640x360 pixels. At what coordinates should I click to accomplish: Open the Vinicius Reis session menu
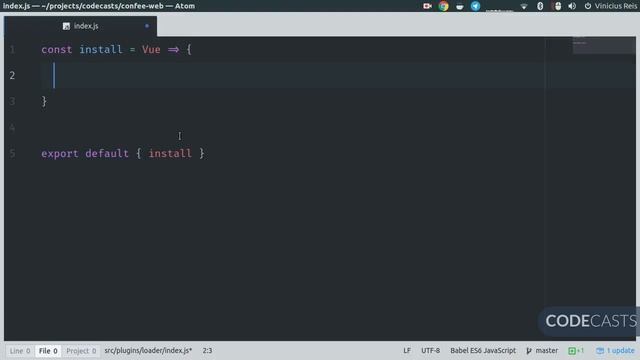pyautogui.click(x=611, y=6)
